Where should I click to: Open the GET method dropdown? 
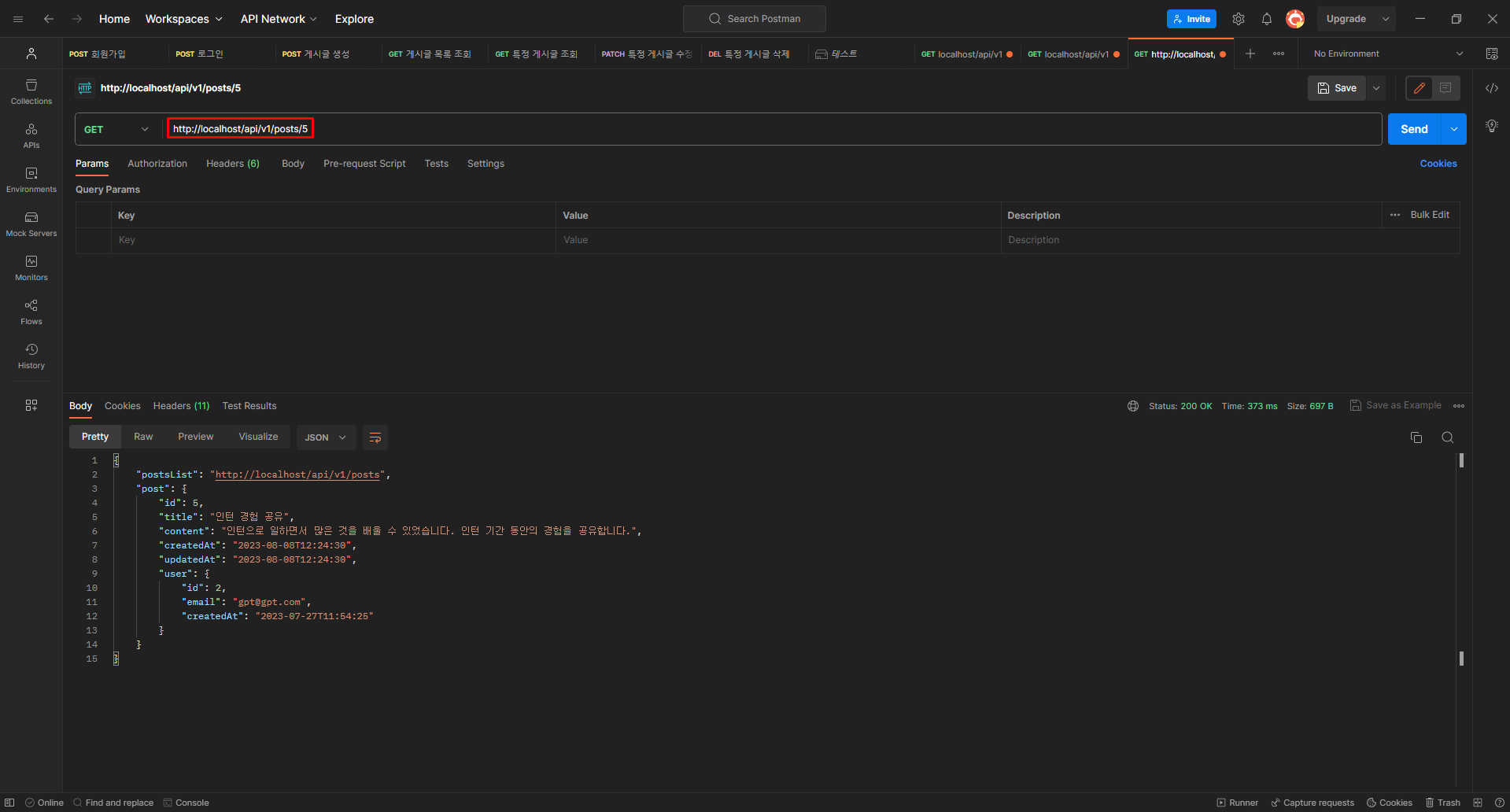click(115, 128)
